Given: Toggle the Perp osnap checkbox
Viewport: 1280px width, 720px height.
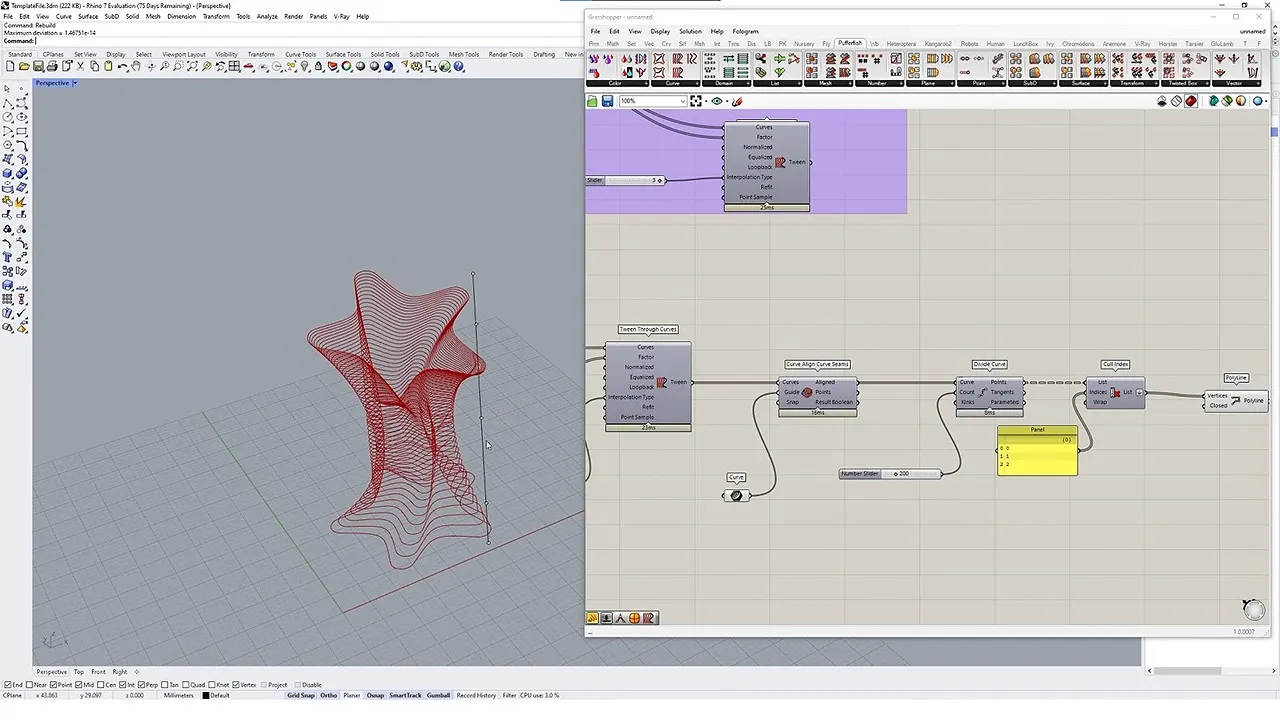Looking at the screenshot, I should coord(141,685).
